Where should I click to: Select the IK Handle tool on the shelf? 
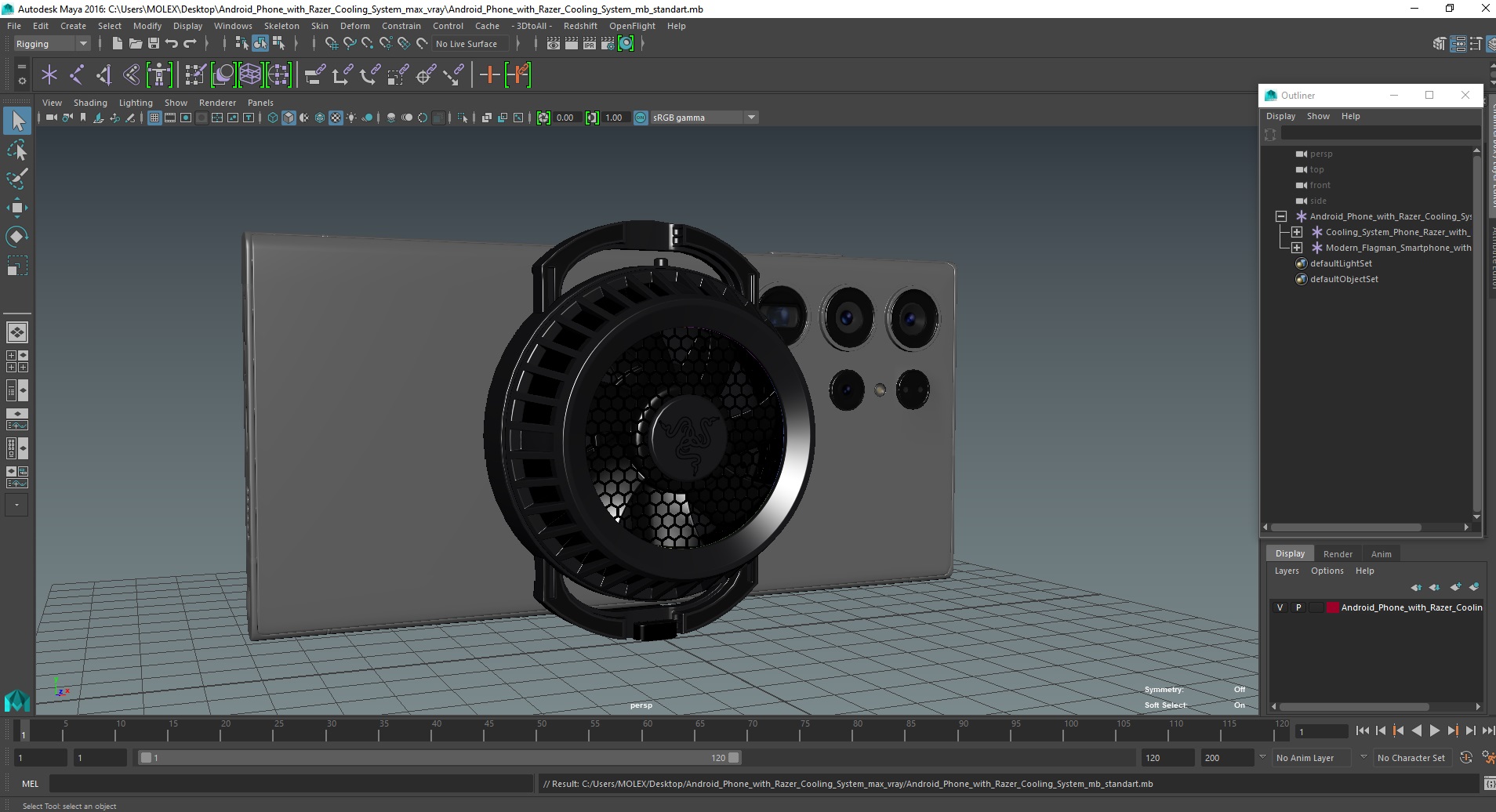[x=104, y=75]
